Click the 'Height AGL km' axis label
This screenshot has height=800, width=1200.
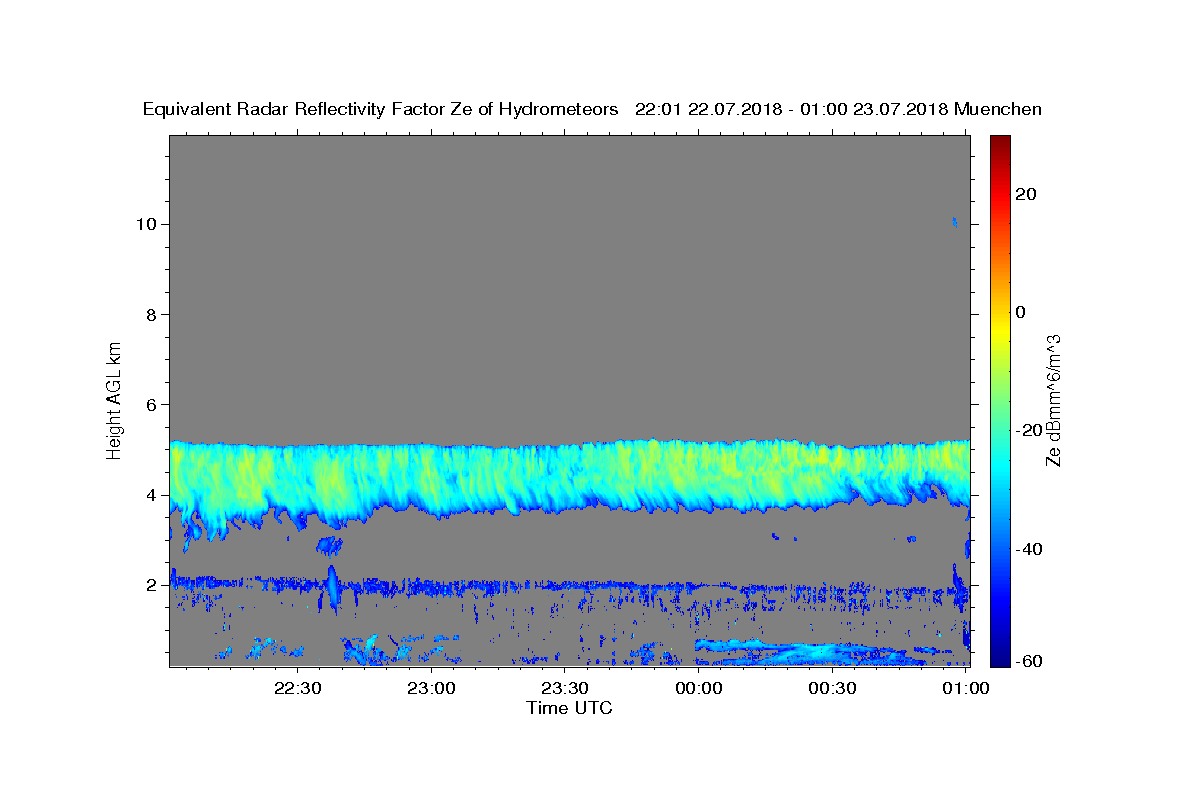(114, 399)
